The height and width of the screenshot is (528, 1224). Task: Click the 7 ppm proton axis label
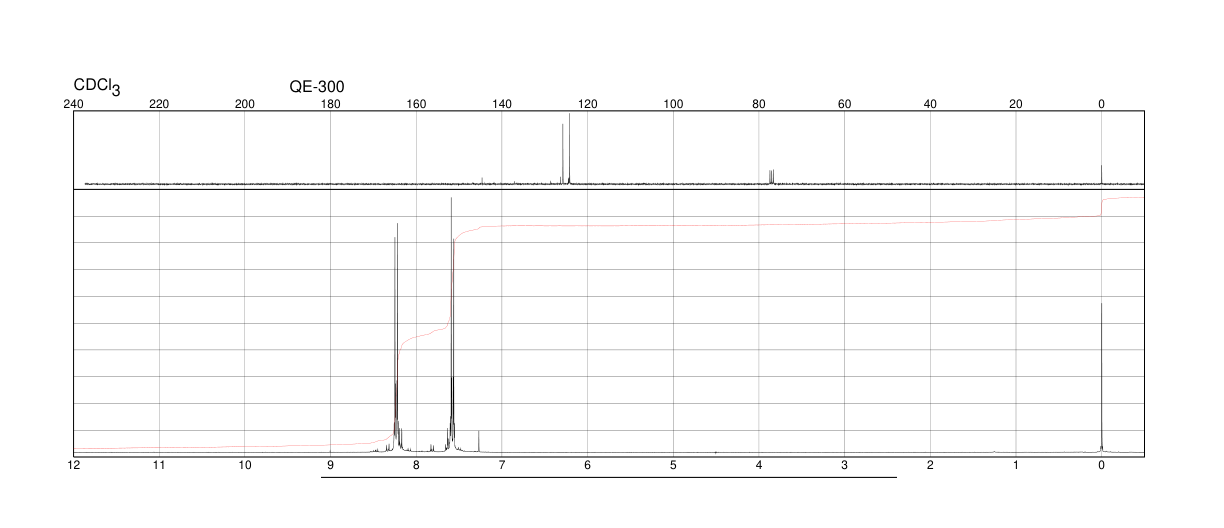coord(502,466)
